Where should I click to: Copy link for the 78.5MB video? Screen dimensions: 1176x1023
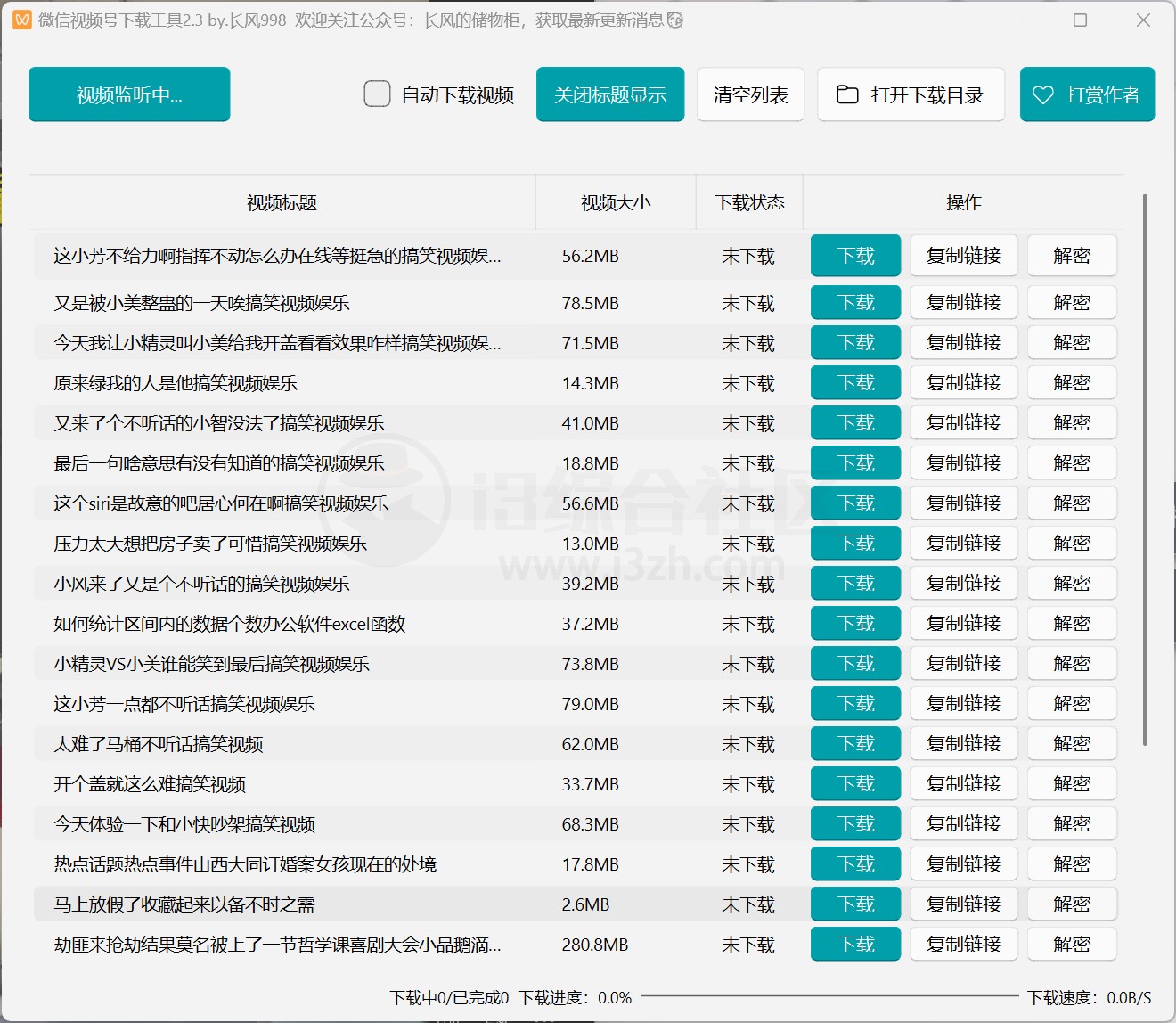coord(963,303)
